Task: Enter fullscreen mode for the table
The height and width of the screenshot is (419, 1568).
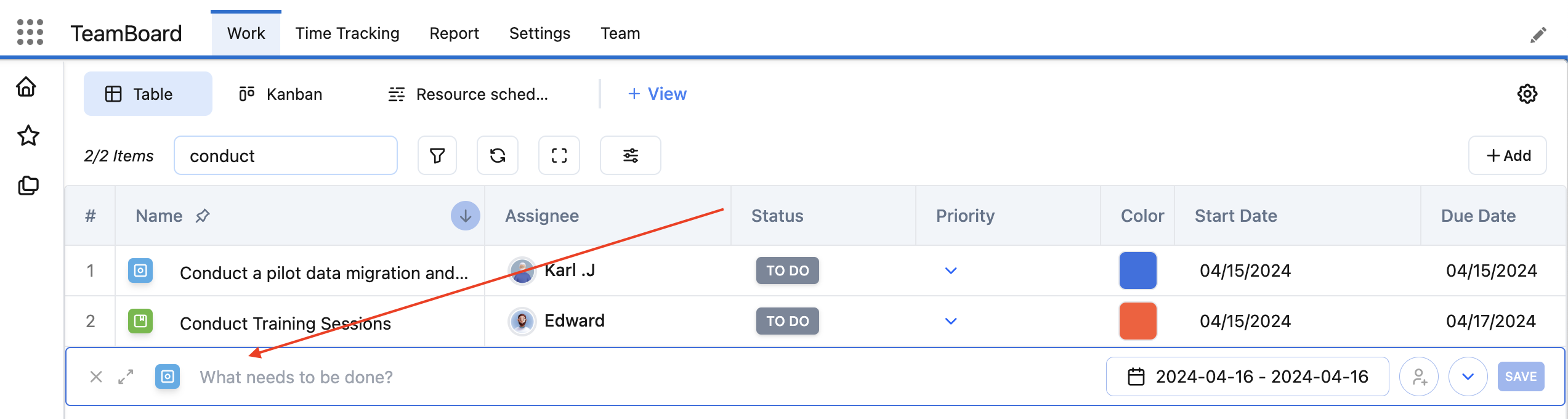Action: (559, 155)
